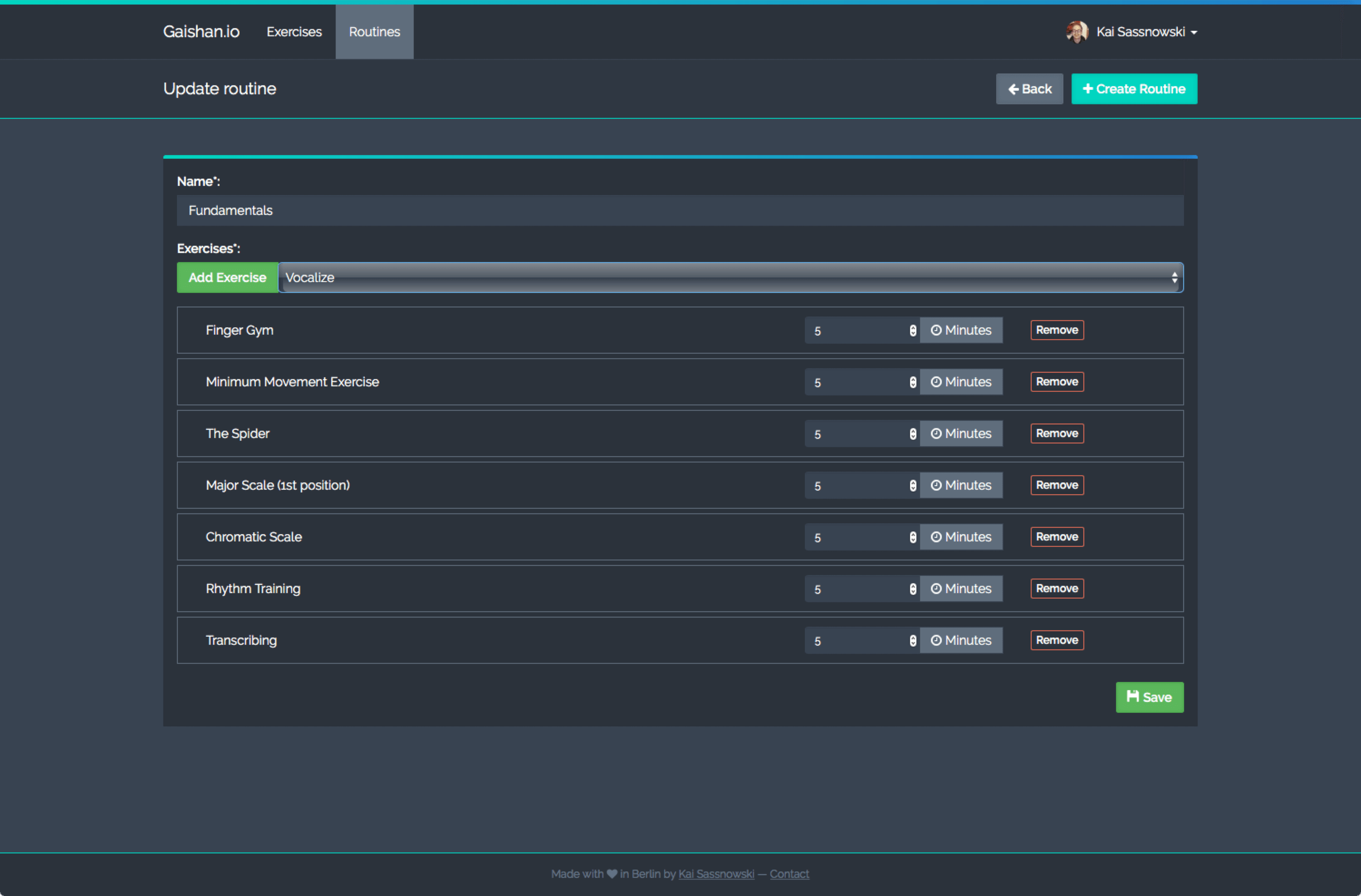Screen dimensions: 1361x896
Task: Click the clock icon in Major Scale row
Action: [936, 485]
